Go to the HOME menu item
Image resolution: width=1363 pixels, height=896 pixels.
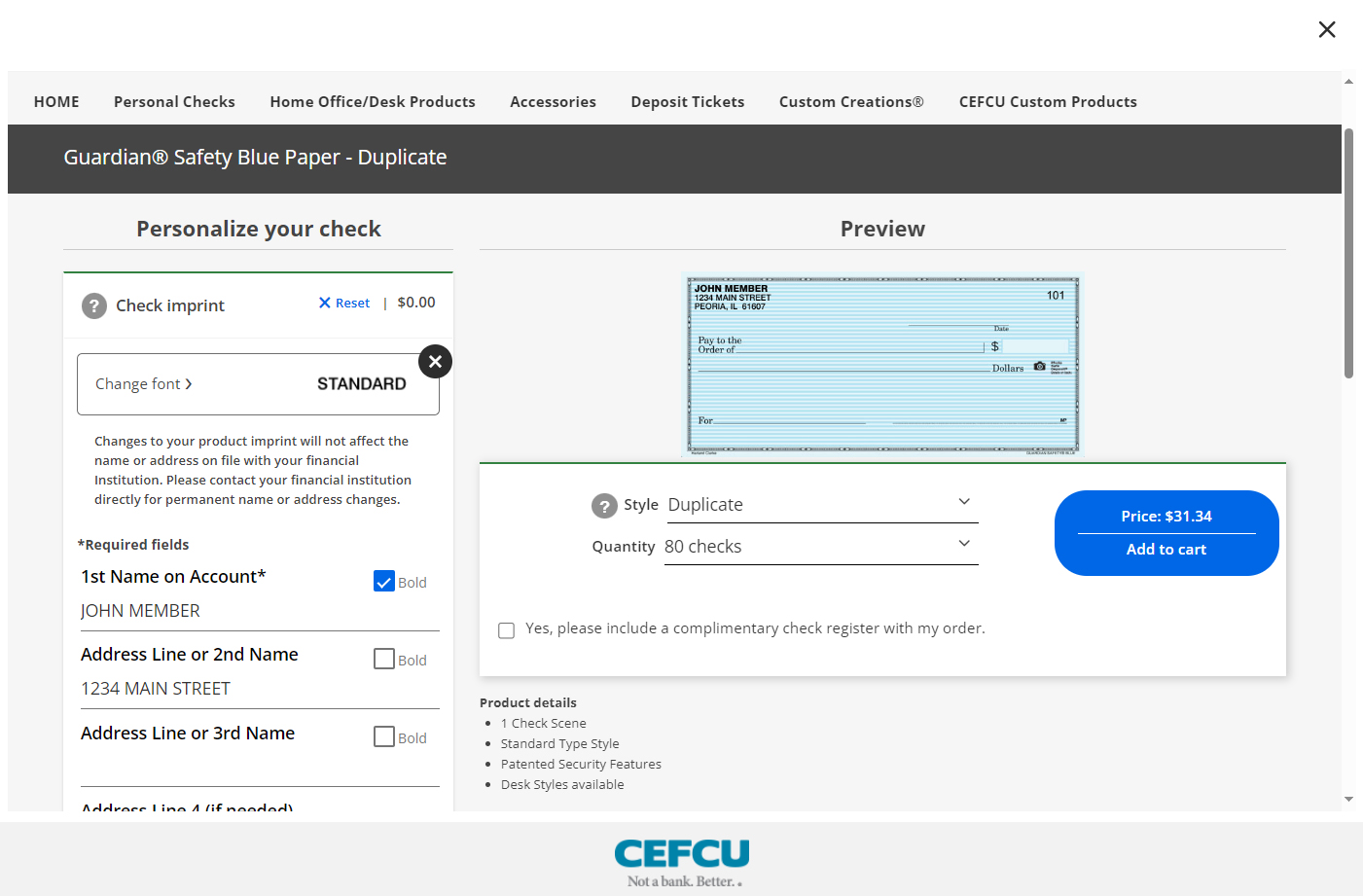click(56, 101)
